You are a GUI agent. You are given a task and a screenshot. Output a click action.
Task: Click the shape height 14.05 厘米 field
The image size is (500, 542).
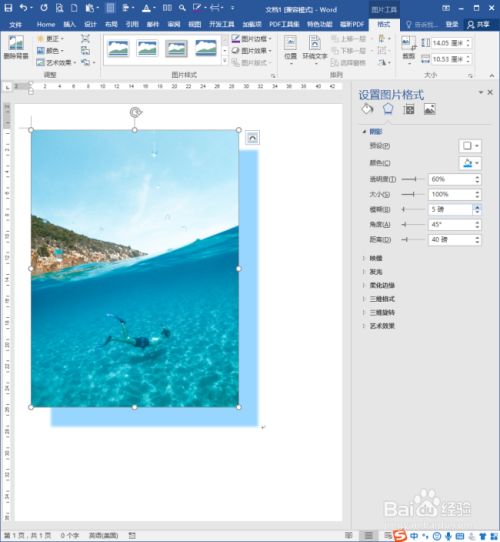448,43
